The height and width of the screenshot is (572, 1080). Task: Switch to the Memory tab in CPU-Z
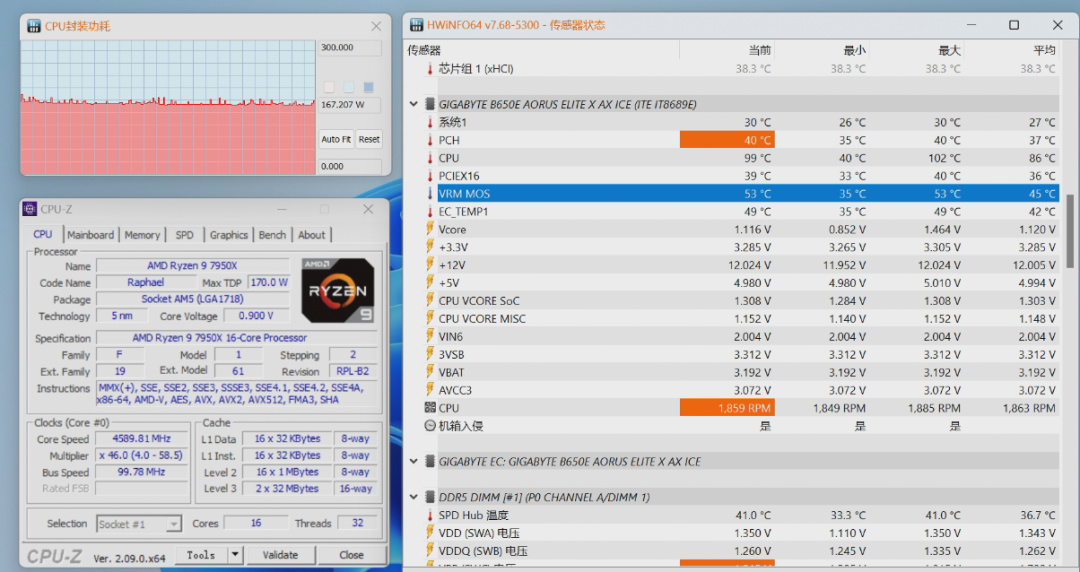(142, 235)
